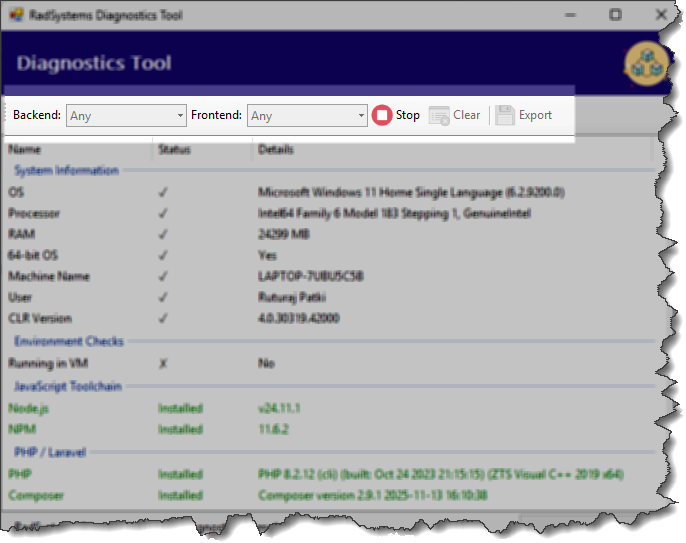This screenshot has height=543, width=686.
Task: Click the Export floppy disk icon
Action: click(505, 116)
